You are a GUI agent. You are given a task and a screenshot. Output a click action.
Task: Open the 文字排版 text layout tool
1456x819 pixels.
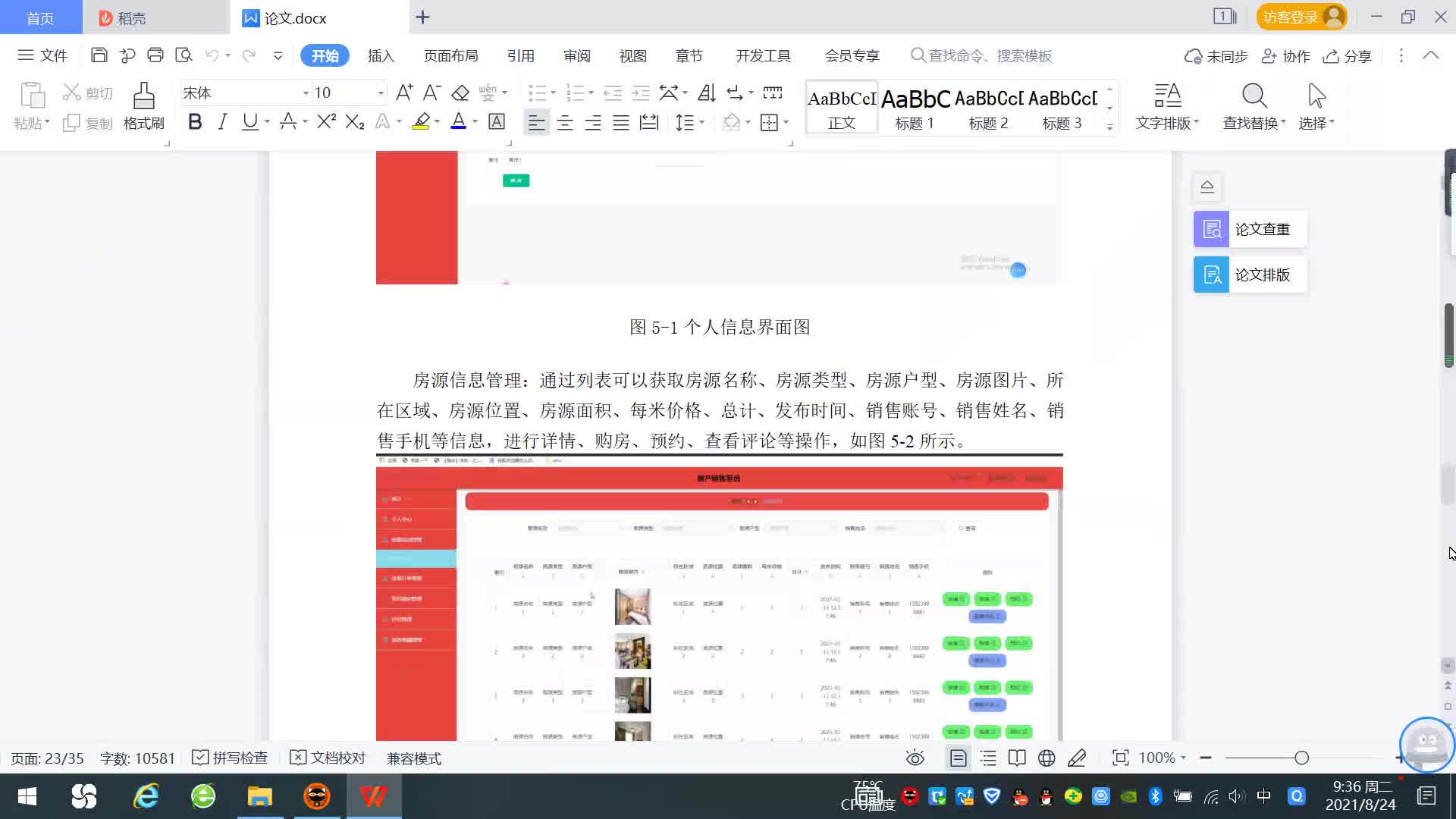tap(1166, 106)
